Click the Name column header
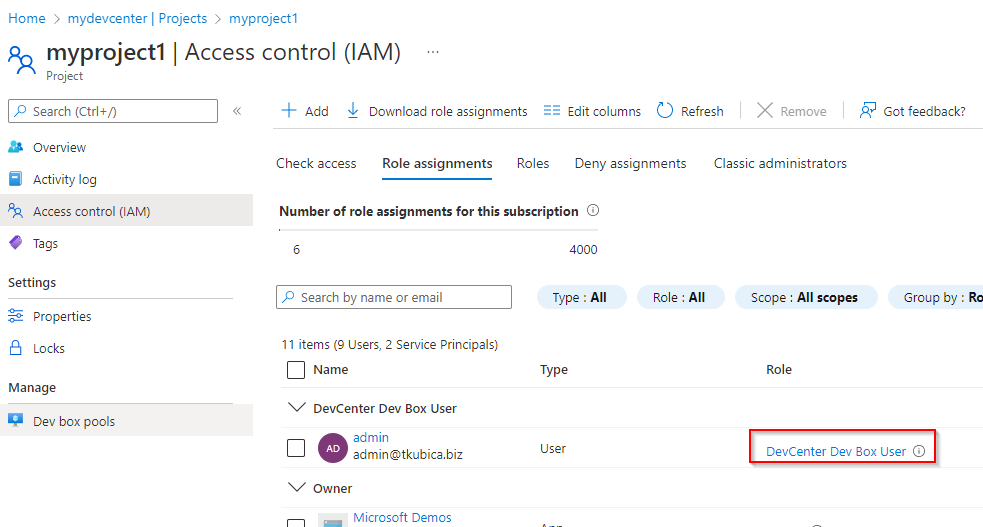Viewport: 983px width, 527px height. pyautogui.click(x=330, y=370)
